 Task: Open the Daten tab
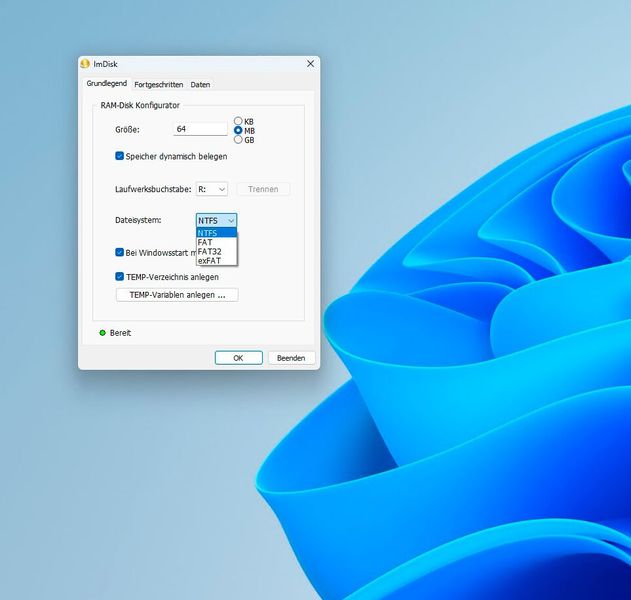[200, 85]
